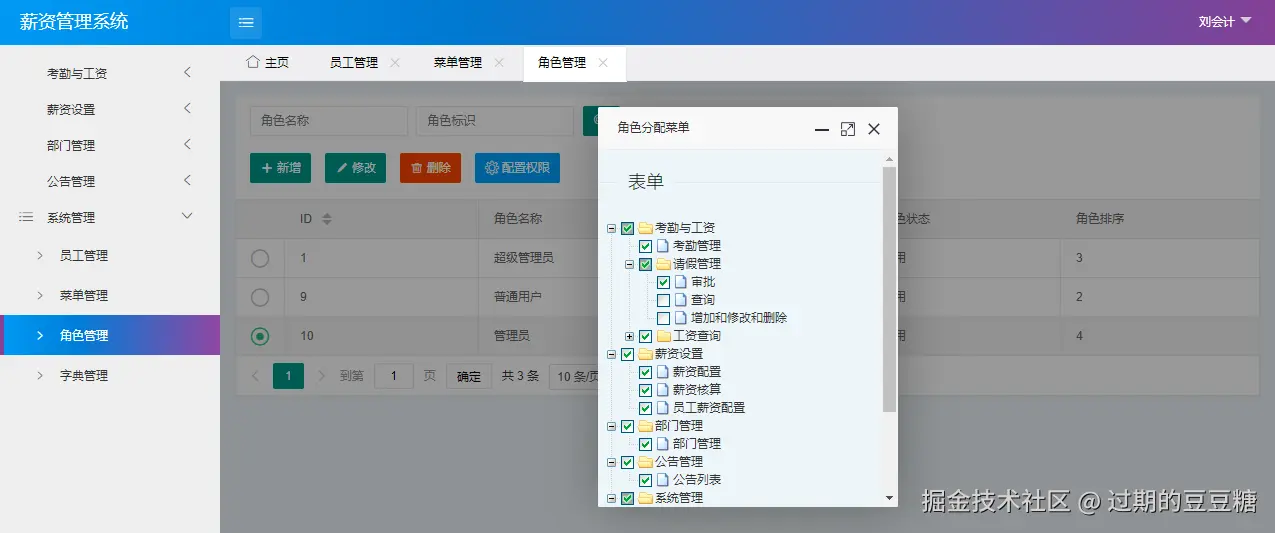Image resolution: width=1275 pixels, height=533 pixels.
Task: Maximize the 角色分配菜单 dialog
Action: pos(848,129)
